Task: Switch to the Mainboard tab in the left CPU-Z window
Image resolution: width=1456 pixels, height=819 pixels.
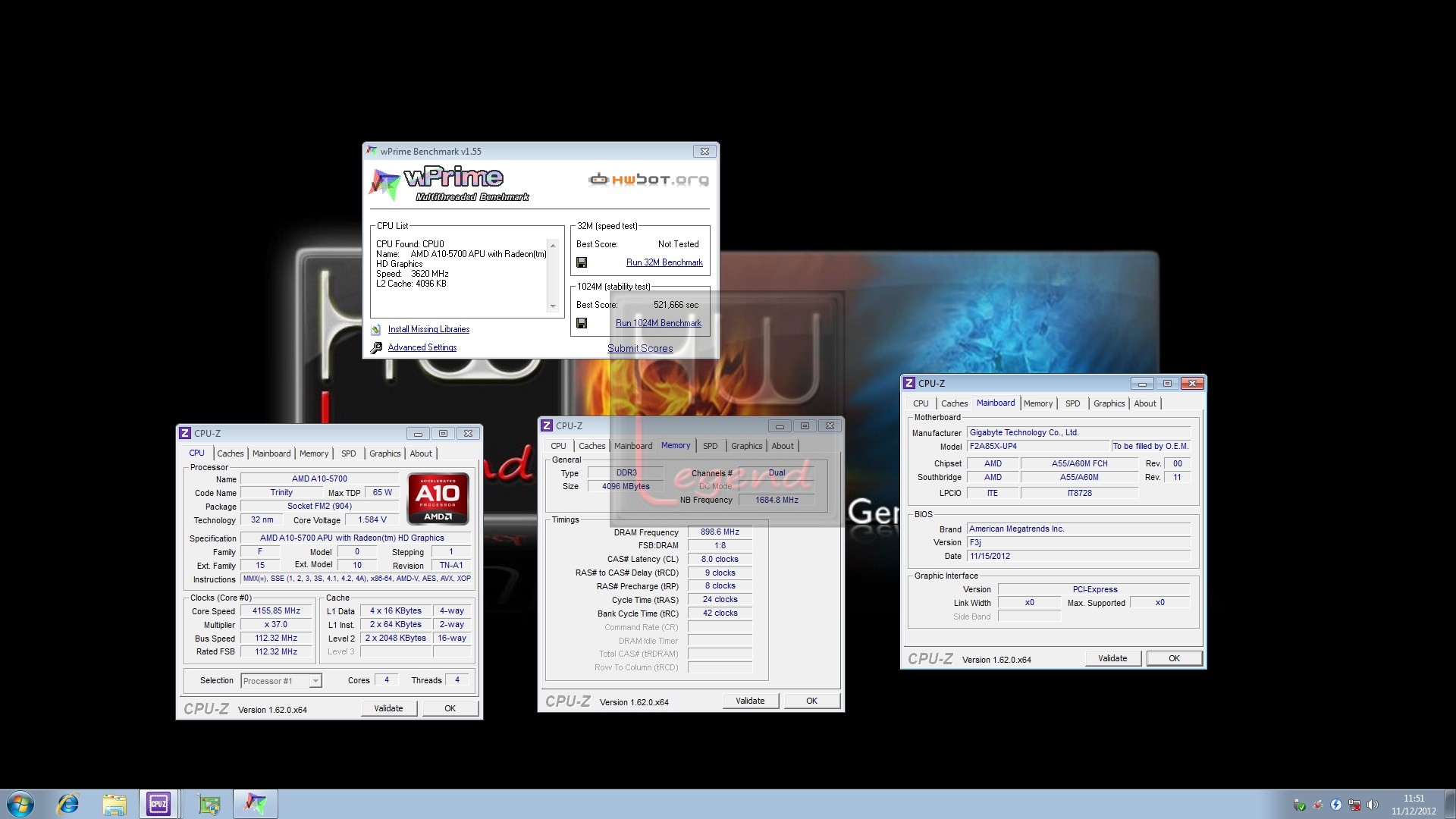Action: coord(271,453)
